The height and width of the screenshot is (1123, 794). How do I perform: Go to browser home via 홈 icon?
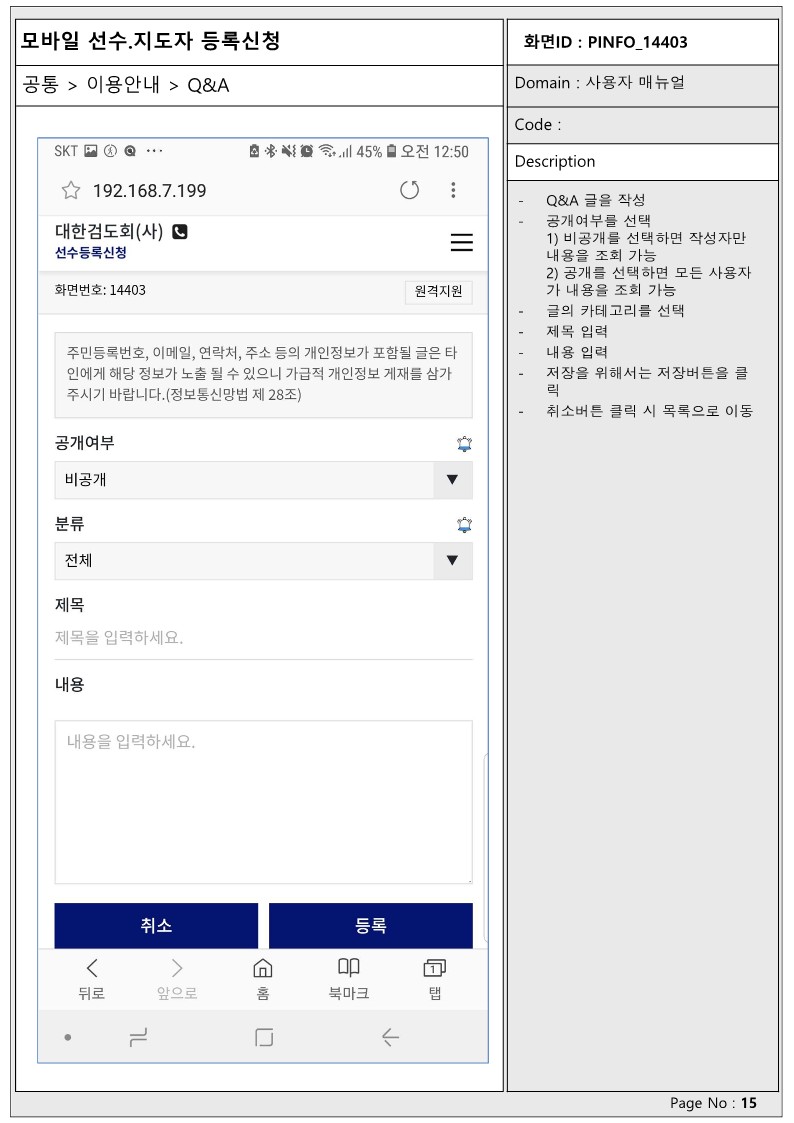pyautogui.click(x=263, y=978)
